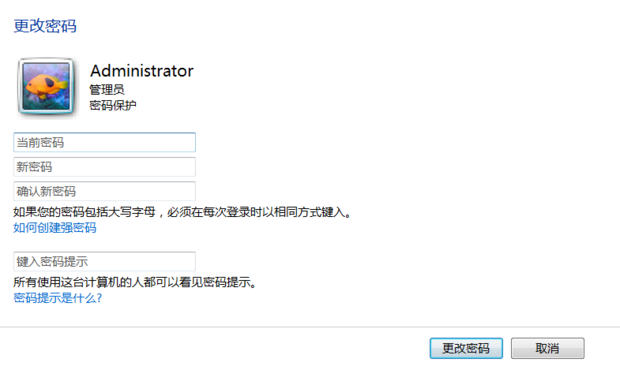Open the 如何创建强密码 help link

click(55, 228)
